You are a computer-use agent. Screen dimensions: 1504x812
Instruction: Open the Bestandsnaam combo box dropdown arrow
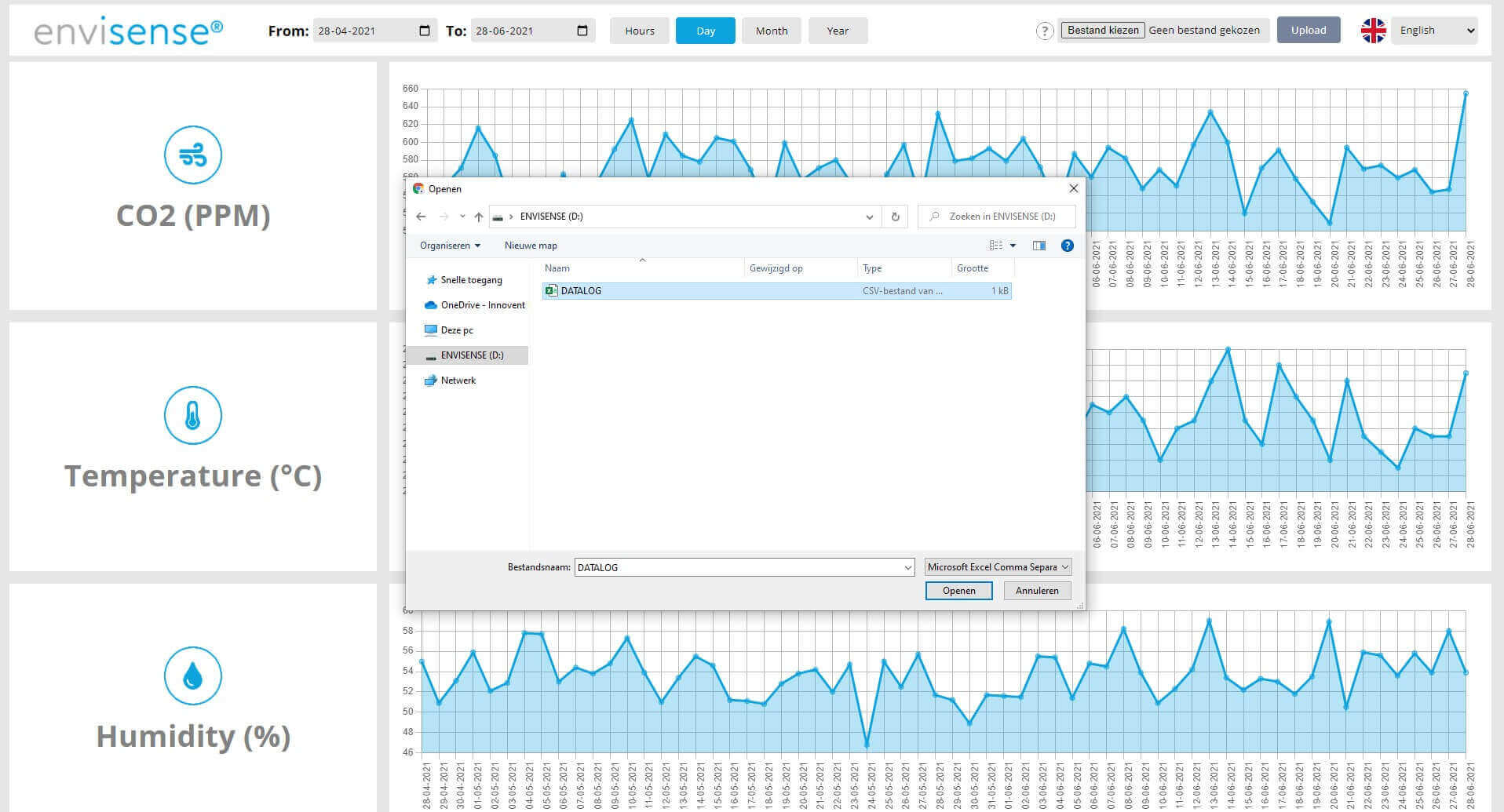tap(908, 567)
